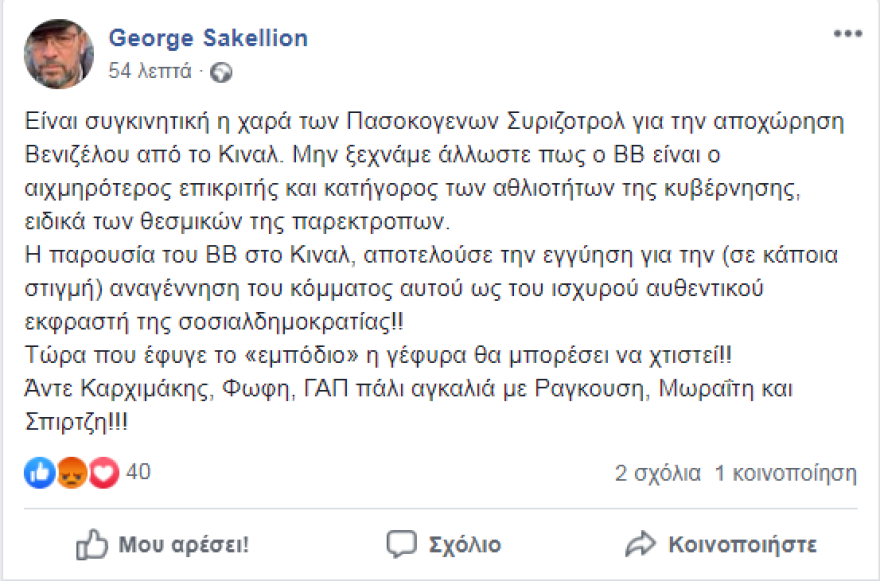The height and width of the screenshot is (581, 880).
Task: Open George Sakellion's profile picture
Action: [x=57, y=50]
